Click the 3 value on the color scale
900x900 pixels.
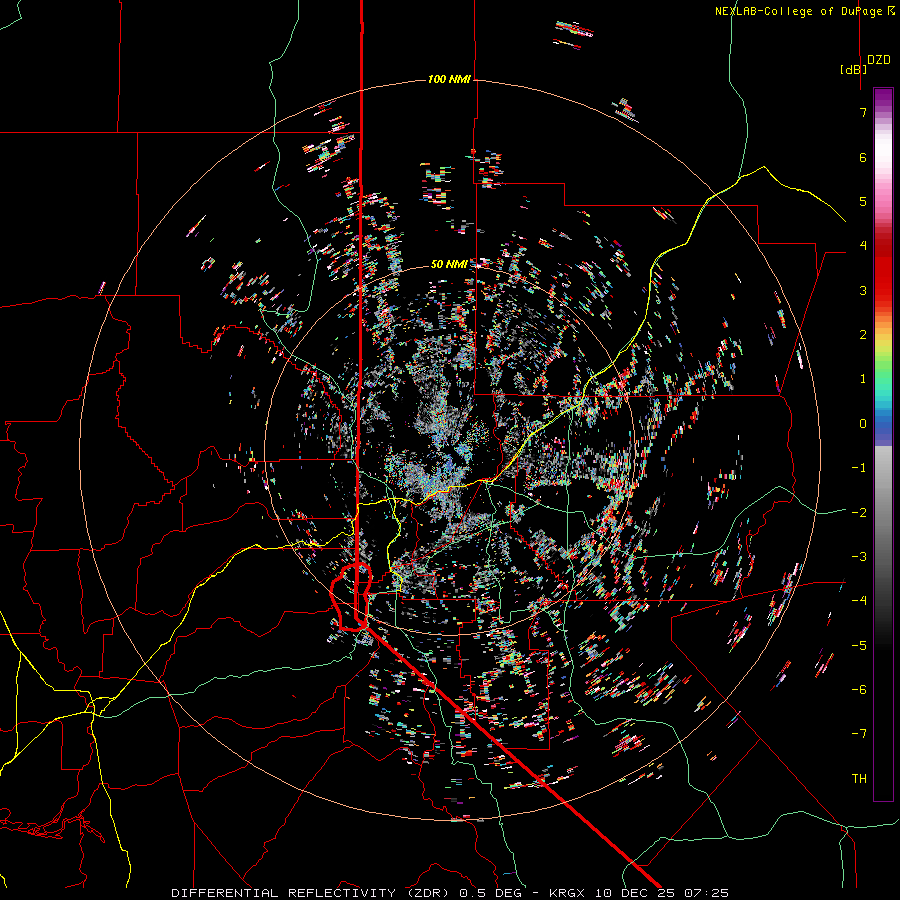pyautogui.click(x=863, y=290)
